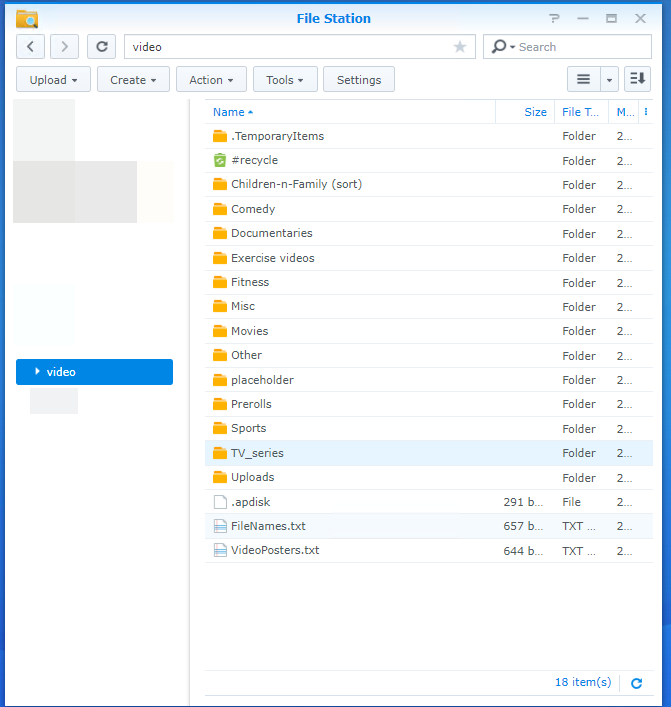This screenshot has height=707, width=671.
Task: Reload the listing from the bottom refresh icon
Action: [636, 683]
